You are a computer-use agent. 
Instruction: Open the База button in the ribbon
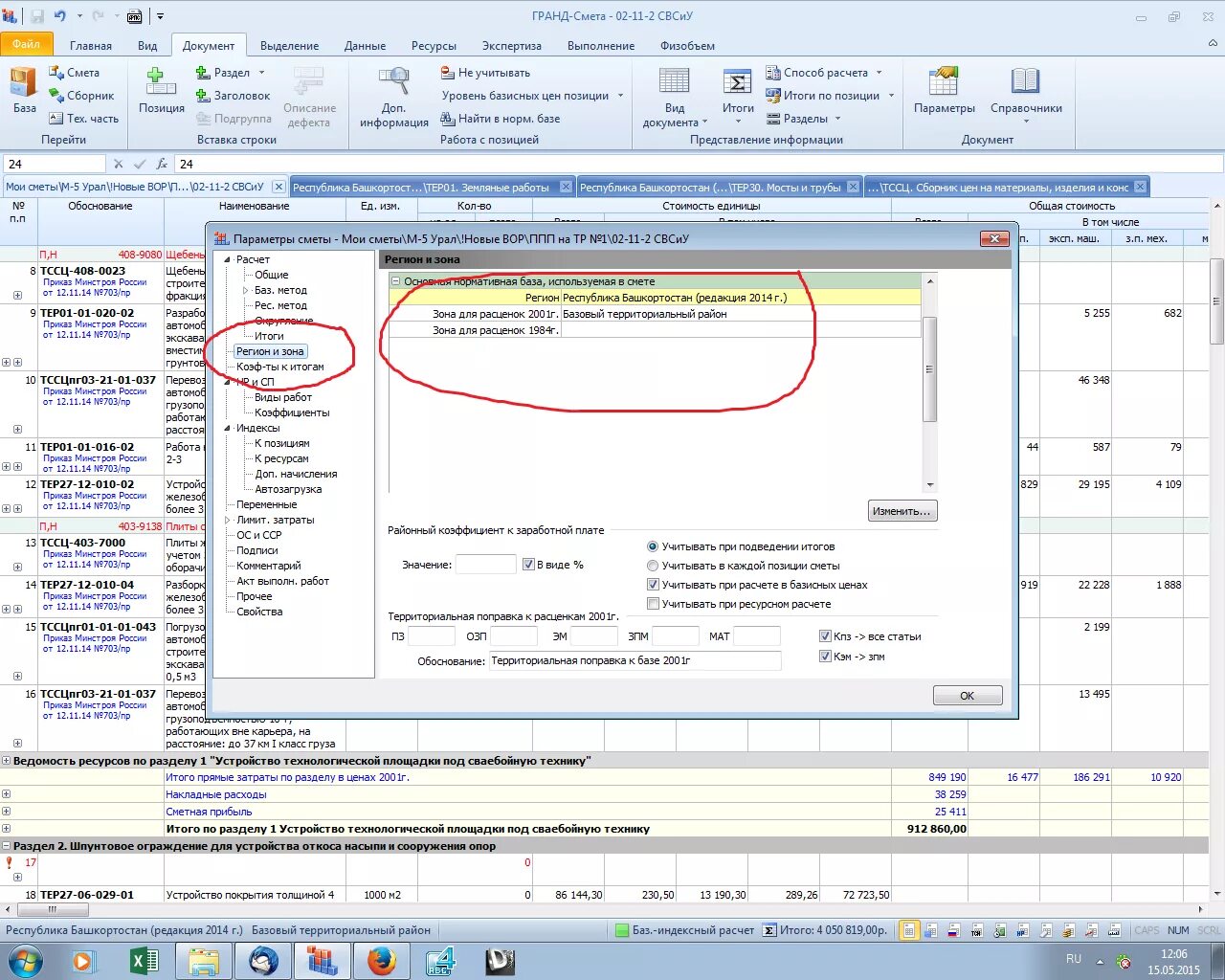(24, 91)
